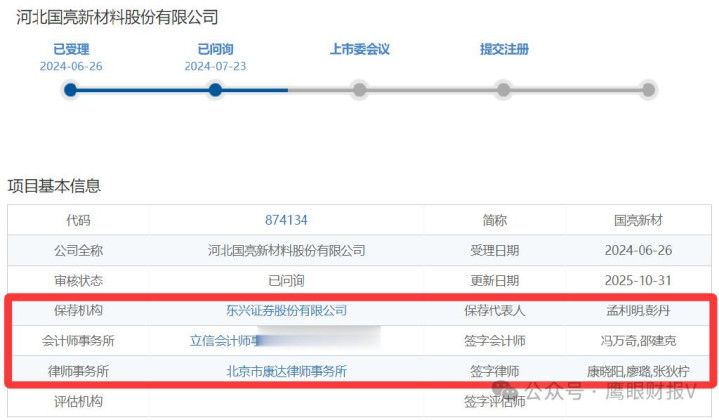Click the 上市委会议 timeline dot
Image resolution: width=719 pixels, height=420 pixels.
tap(360, 90)
